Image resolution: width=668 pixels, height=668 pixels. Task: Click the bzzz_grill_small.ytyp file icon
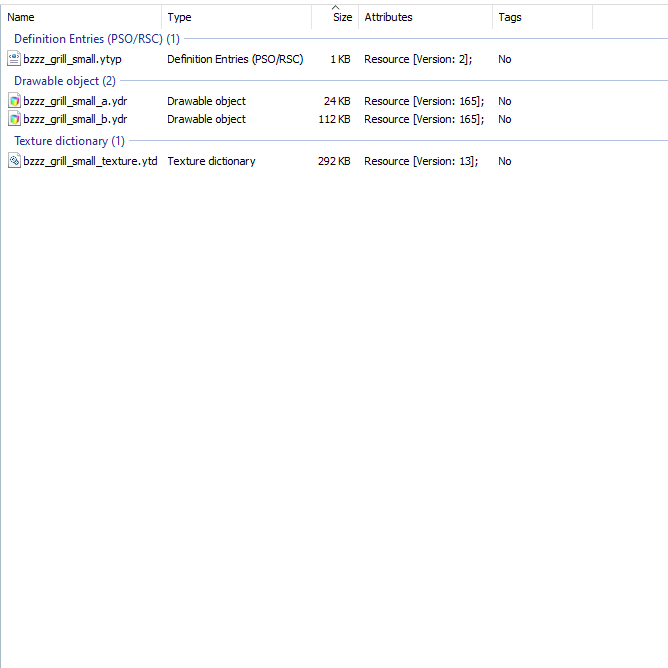click(14, 59)
